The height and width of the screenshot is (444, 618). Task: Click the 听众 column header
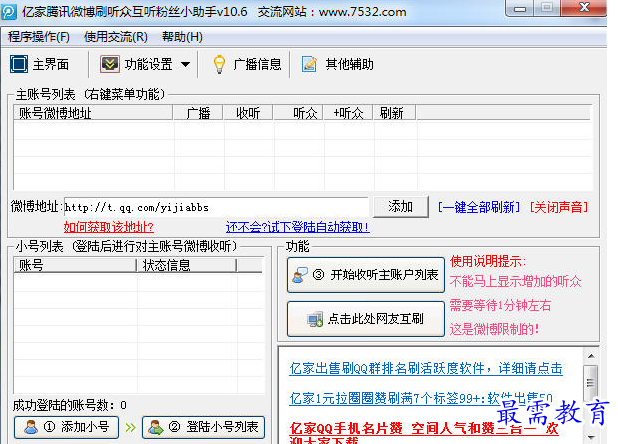298,113
